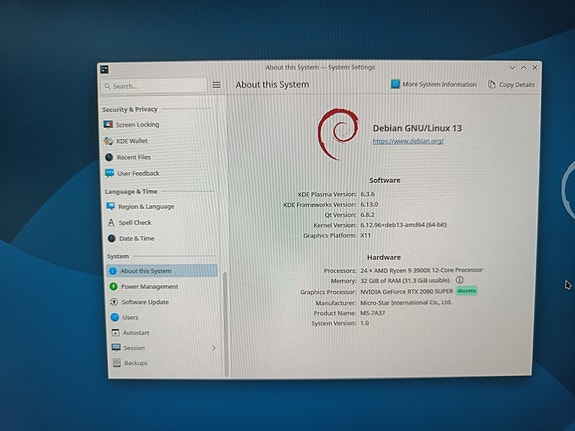Click the Autostart icon
The width and height of the screenshot is (575, 431).
(x=116, y=332)
